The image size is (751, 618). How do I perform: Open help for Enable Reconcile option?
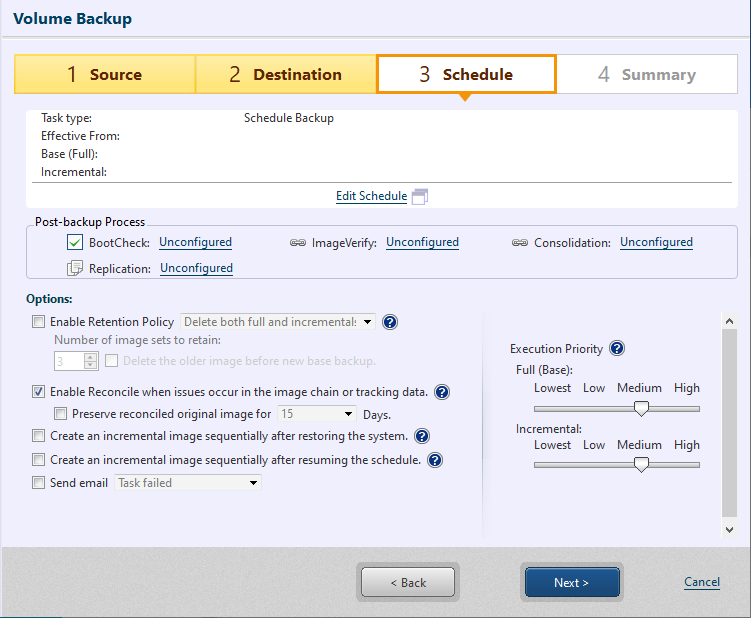tap(442, 392)
